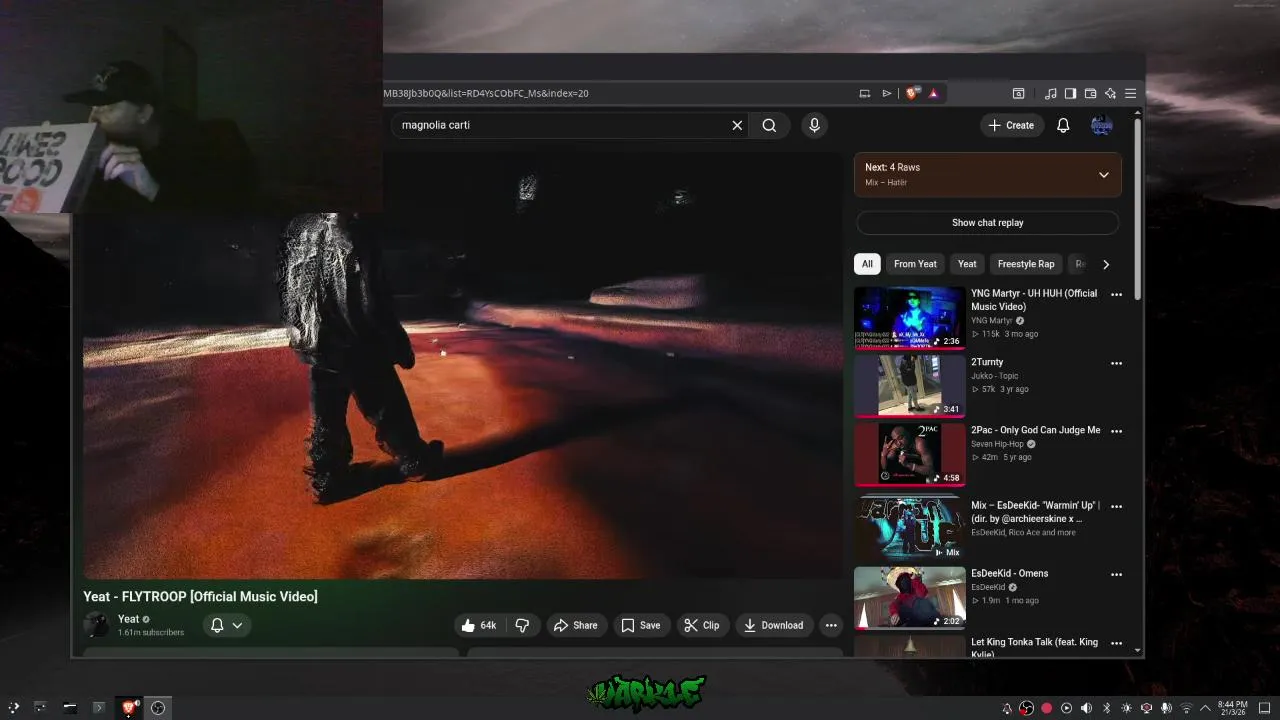The height and width of the screenshot is (720, 1280).
Task: Play YNG Martyr UH HUH thumbnail
Action: coord(910,318)
